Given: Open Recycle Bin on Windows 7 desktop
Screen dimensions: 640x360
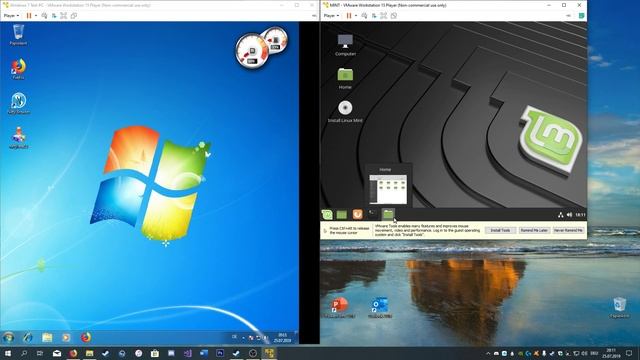Looking at the screenshot, I should [18, 35].
